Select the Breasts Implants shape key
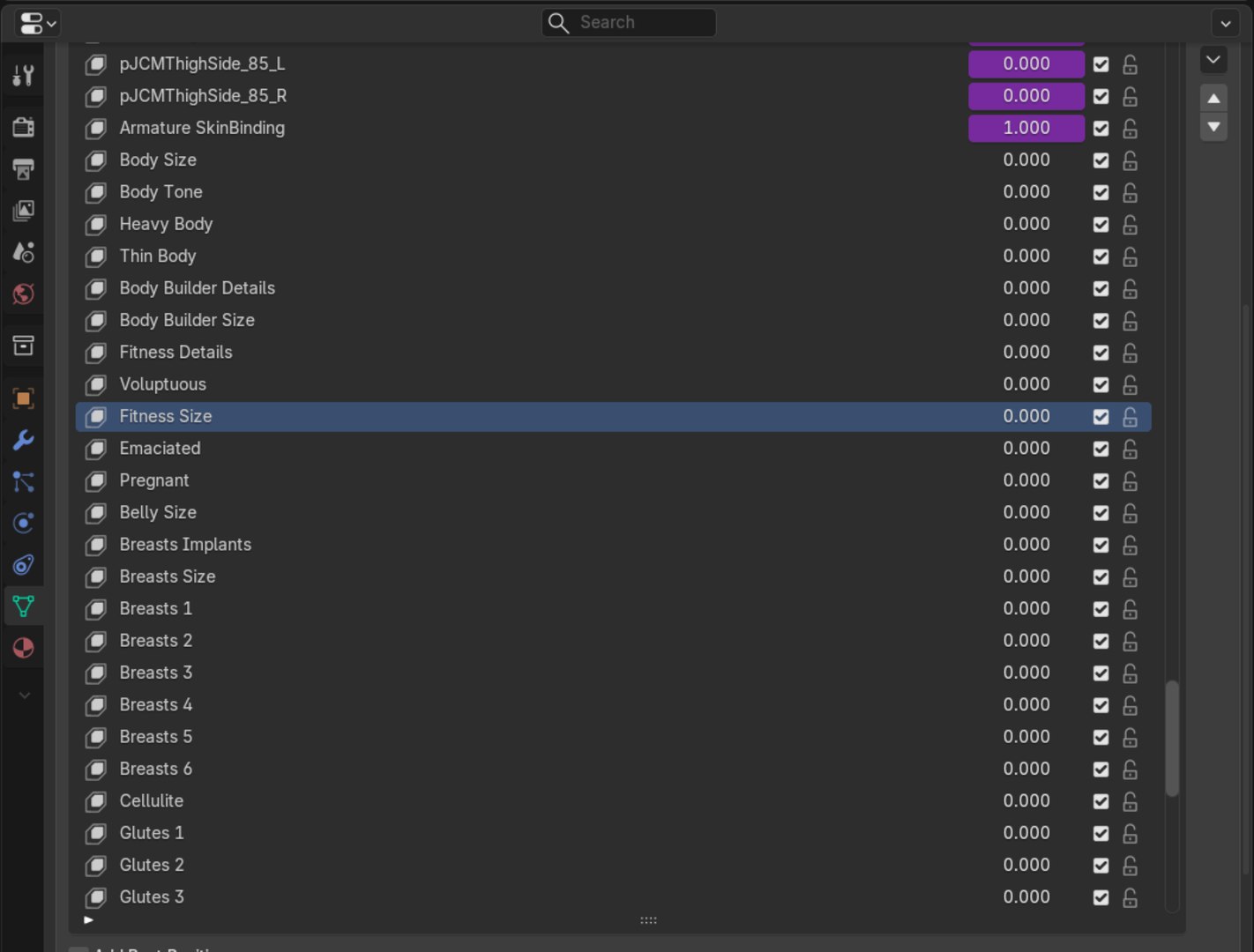This screenshot has width=1254, height=952. click(x=614, y=545)
